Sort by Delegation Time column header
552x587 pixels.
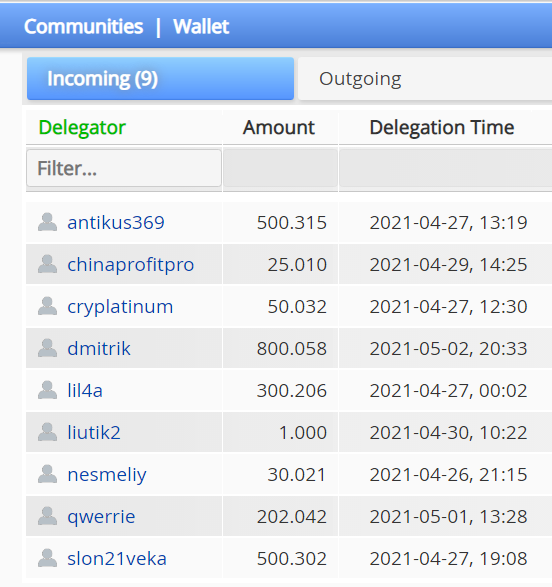(x=442, y=127)
